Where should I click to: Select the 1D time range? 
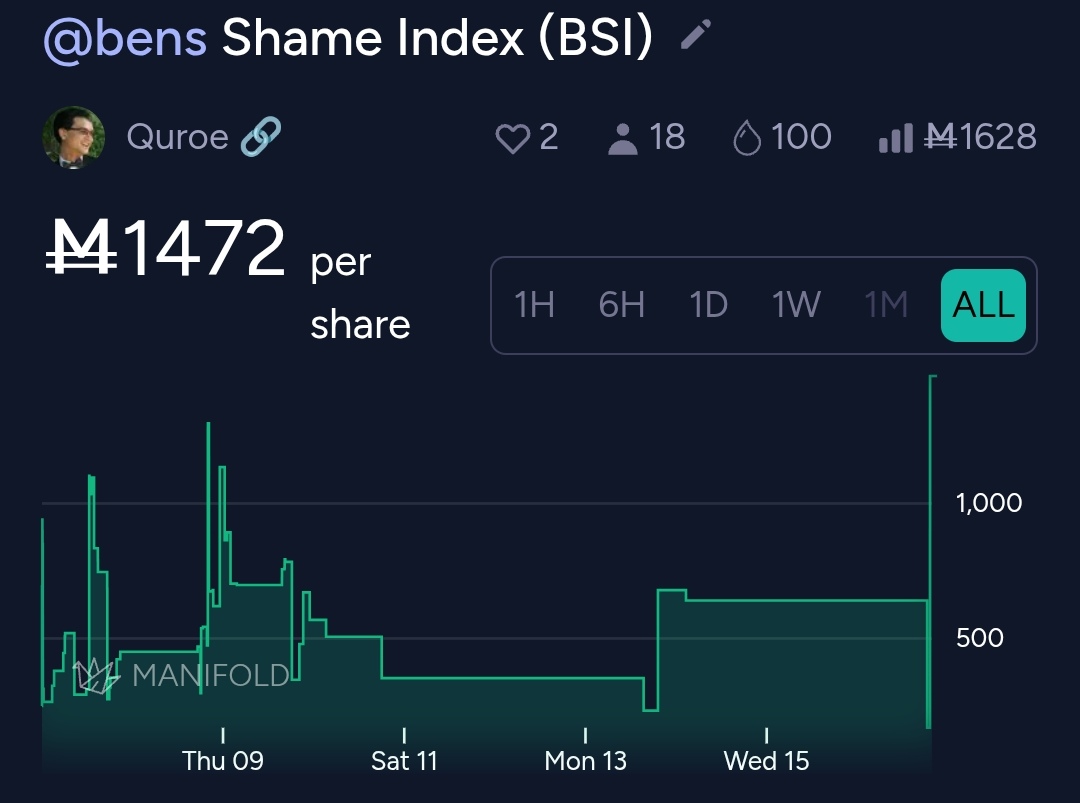coord(708,305)
